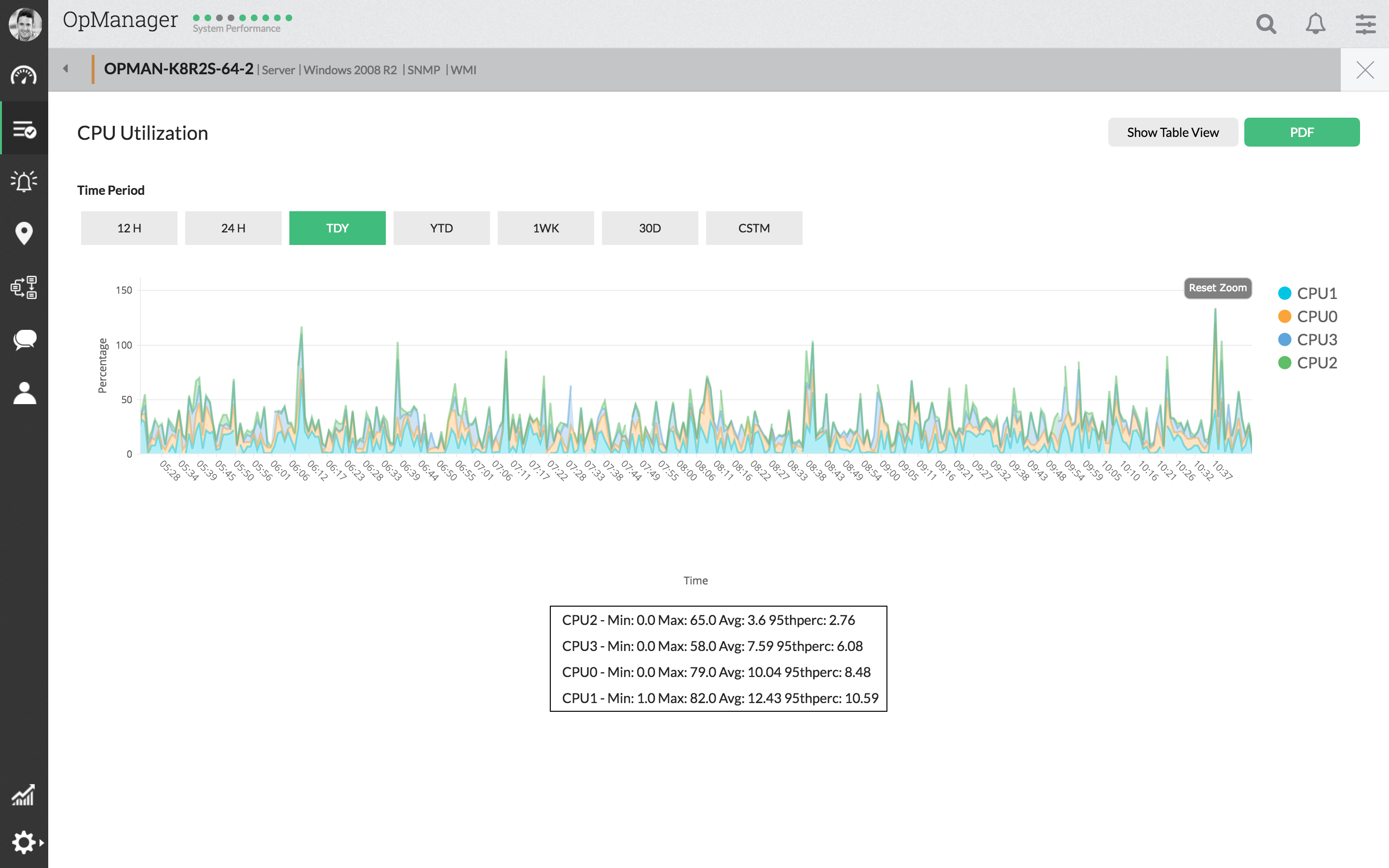Open the maps location pin icon
The width and height of the screenshot is (1389, 868).
tap(24, 234)
